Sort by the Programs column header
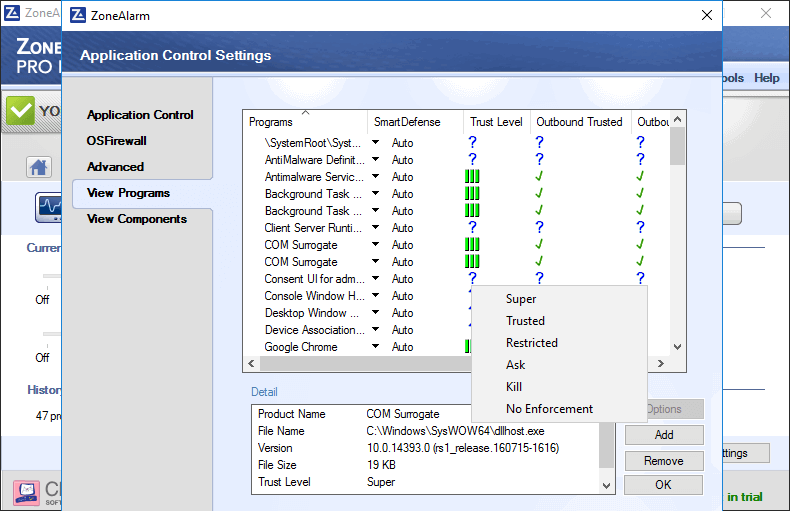Screen dimensions: 790x511 (305, 122)
